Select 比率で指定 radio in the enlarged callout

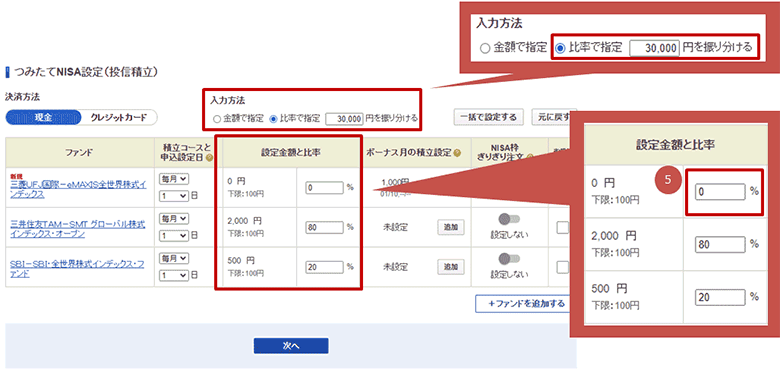pos(561,48)
